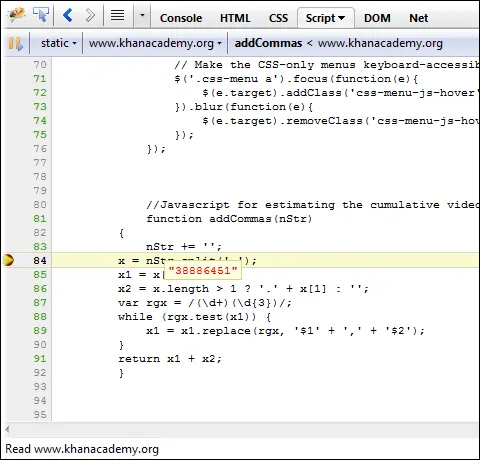Switch to the Console tab
This screenshot has height=460, width=480.
[181, 18]
